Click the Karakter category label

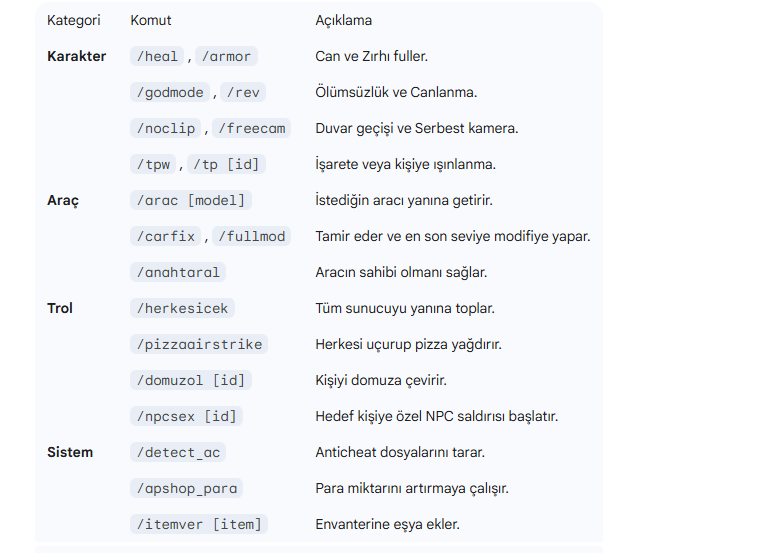pyautogui.click(x=76, y=56)
